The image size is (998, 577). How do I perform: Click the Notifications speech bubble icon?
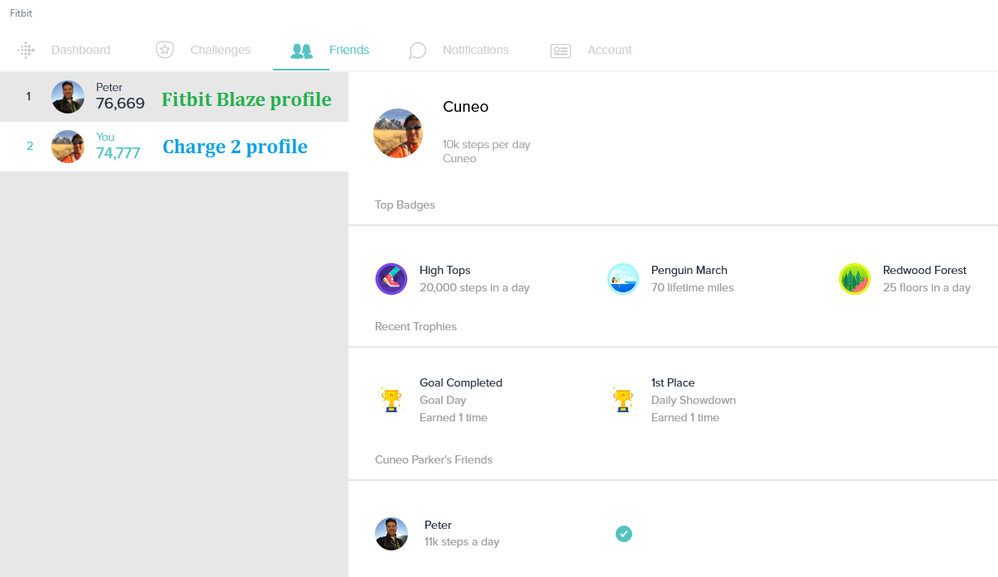417,50
